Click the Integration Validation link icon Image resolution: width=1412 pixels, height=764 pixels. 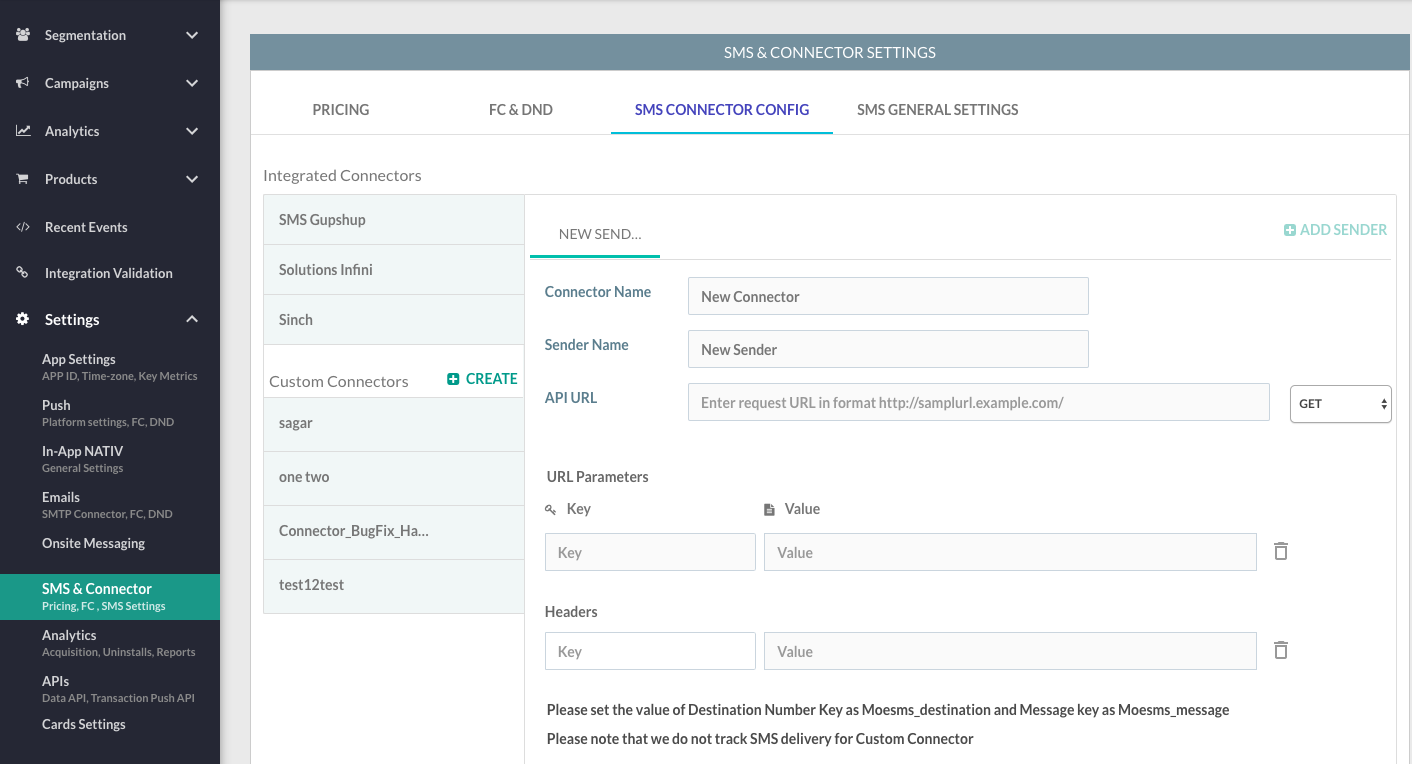click(23, 273)
